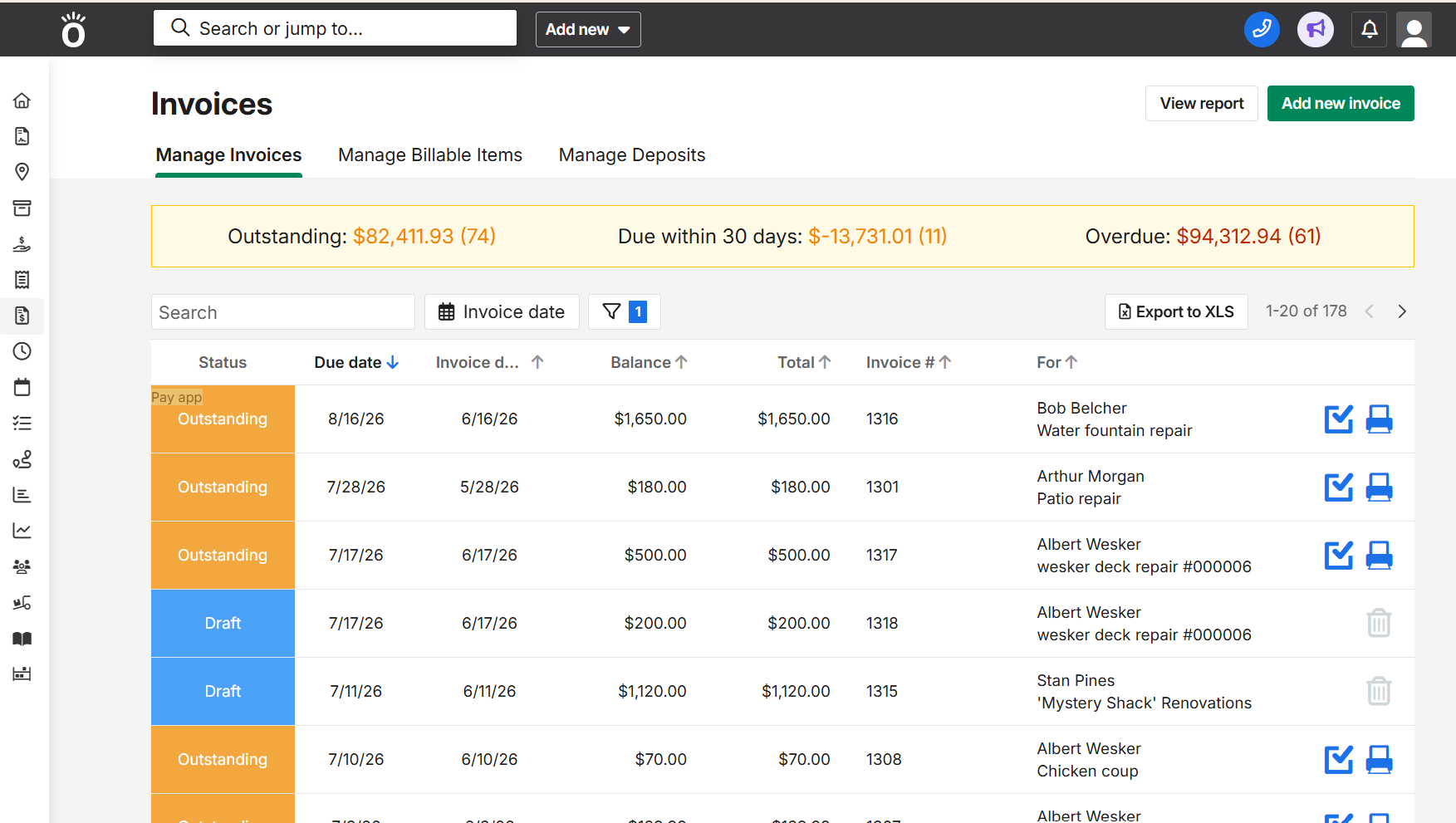
Task: Click checkmark icon for invoice 1308
Action: [x=1339, y=760]
